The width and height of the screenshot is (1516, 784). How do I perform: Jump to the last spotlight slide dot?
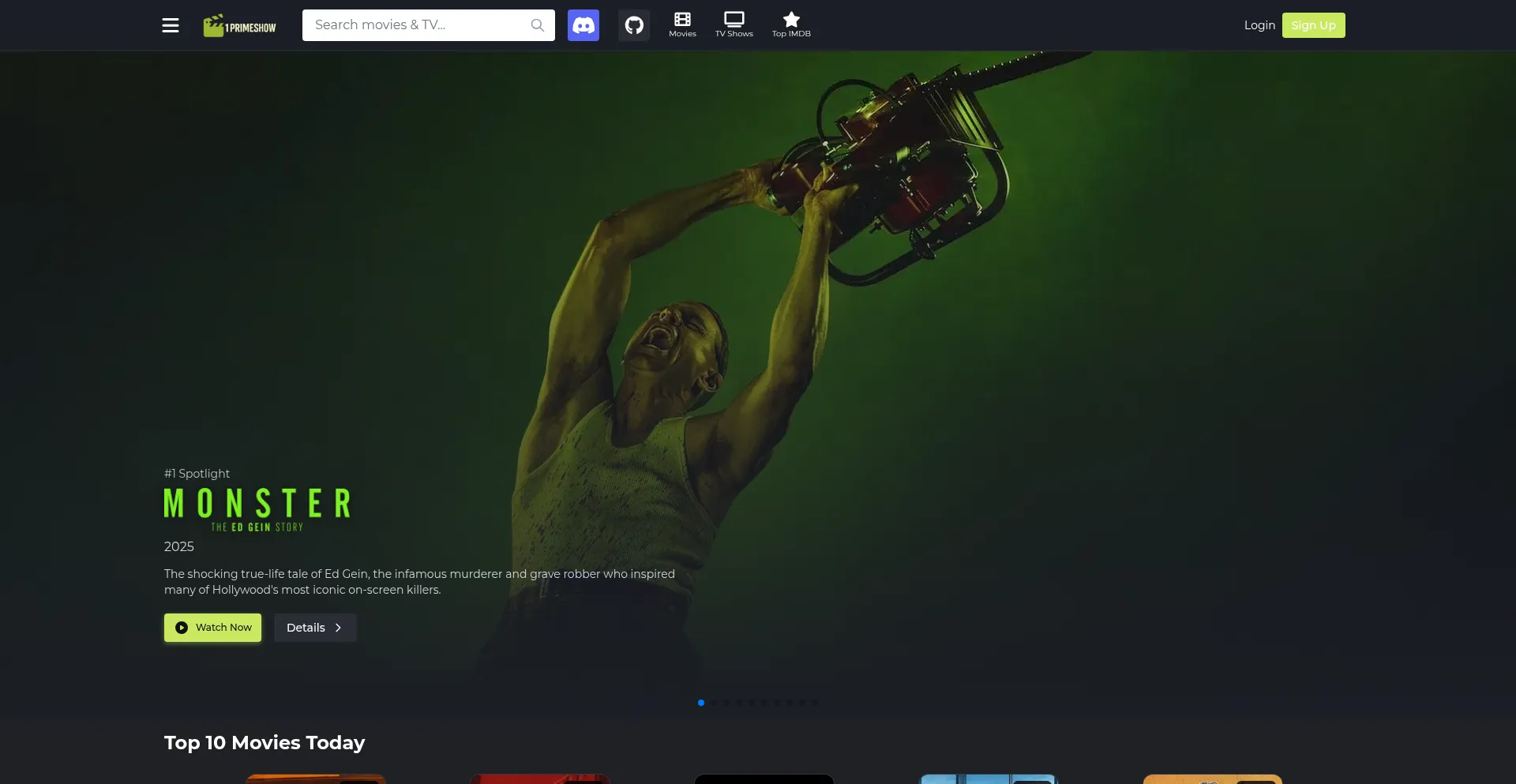click(x=815, y=702)
